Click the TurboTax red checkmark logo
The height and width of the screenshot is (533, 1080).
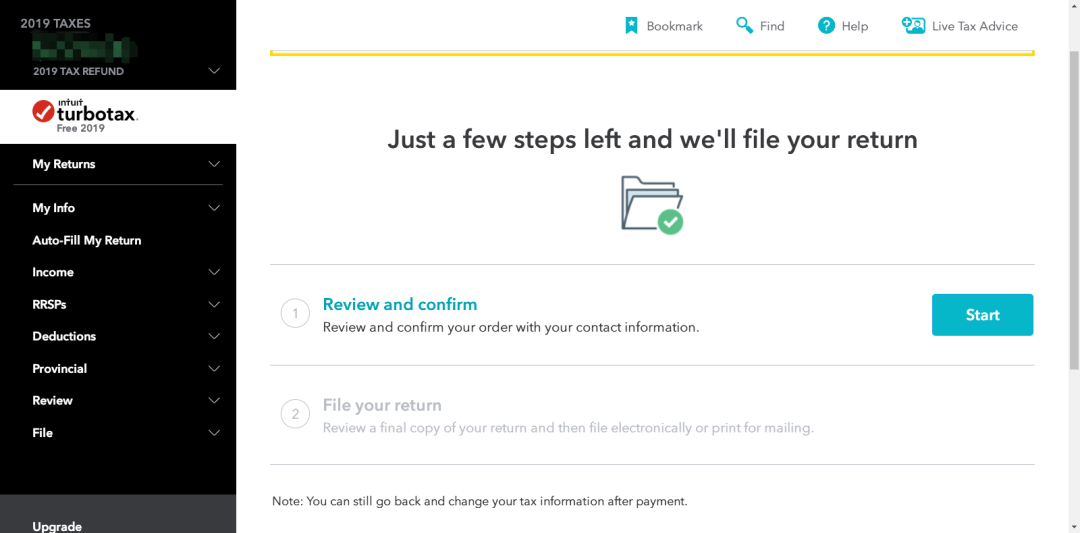pyautogui.click(x=43, y=110)
